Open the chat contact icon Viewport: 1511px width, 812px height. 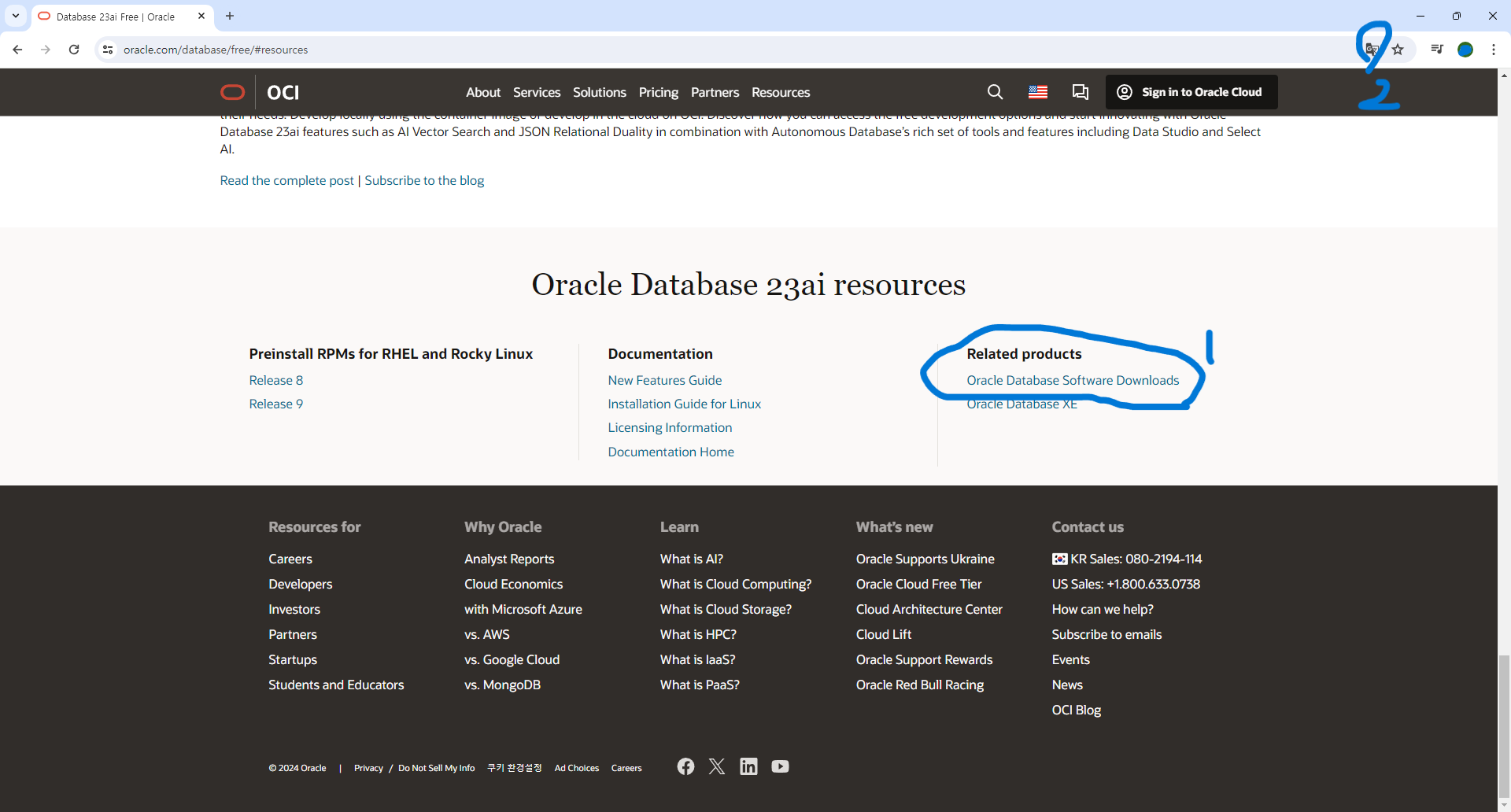(x=1081, y=92)
